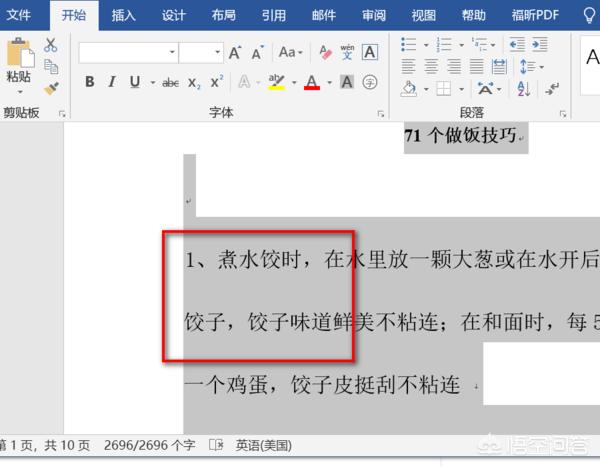Image resolution: width=600 pixels, height=467 pixels.
Task: Decrease paragraph indent
Action: click(517, 44)
